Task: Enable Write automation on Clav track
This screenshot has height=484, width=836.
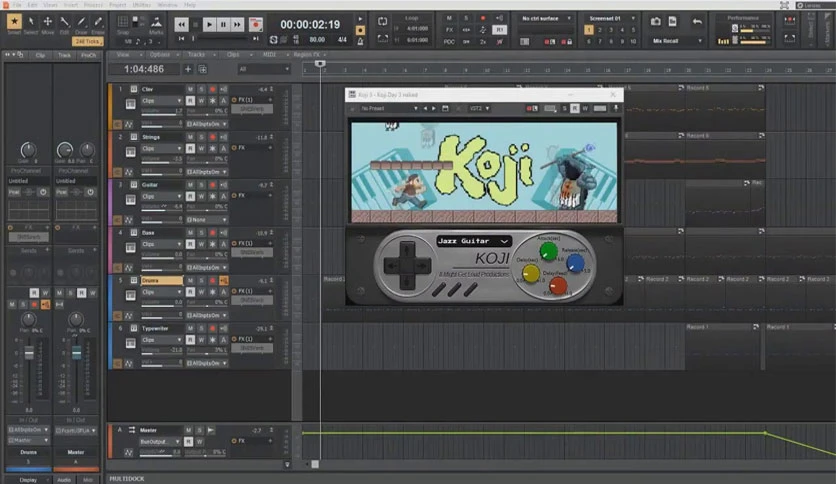Action: (x=201, y=100)
